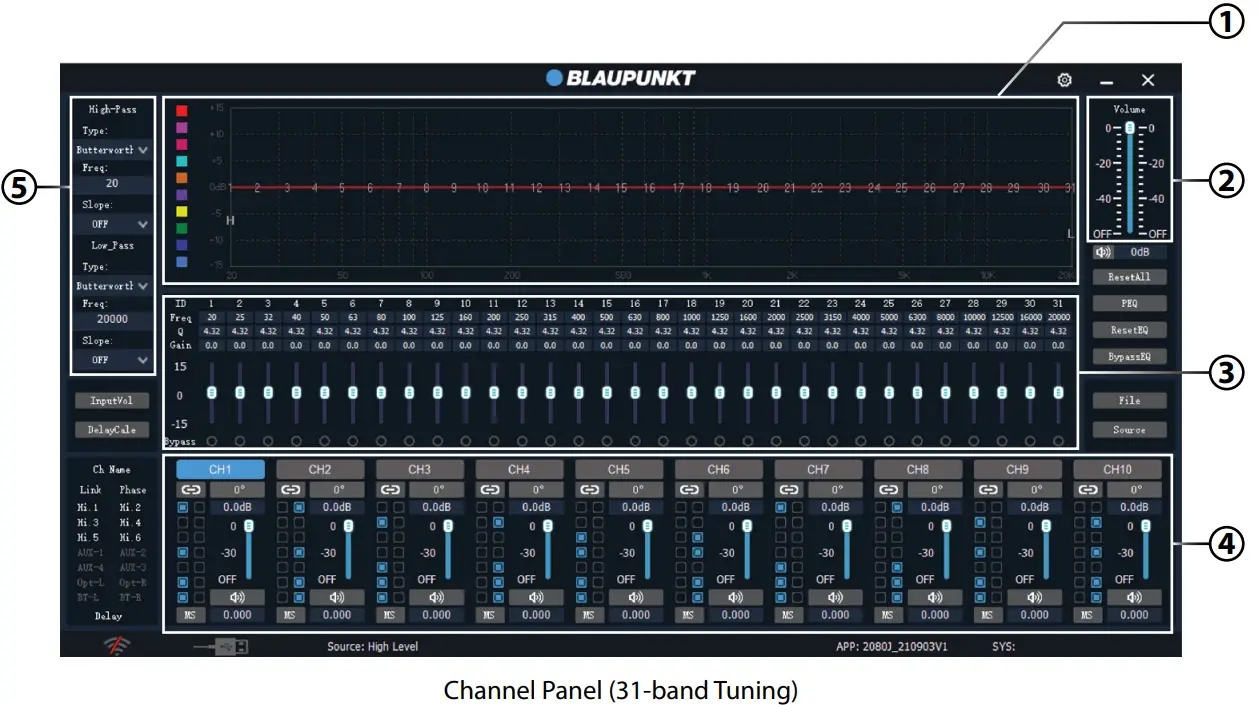Click the USB connection status icon
This screenshot has height=705, width=1259.
[x=221, y=647]
